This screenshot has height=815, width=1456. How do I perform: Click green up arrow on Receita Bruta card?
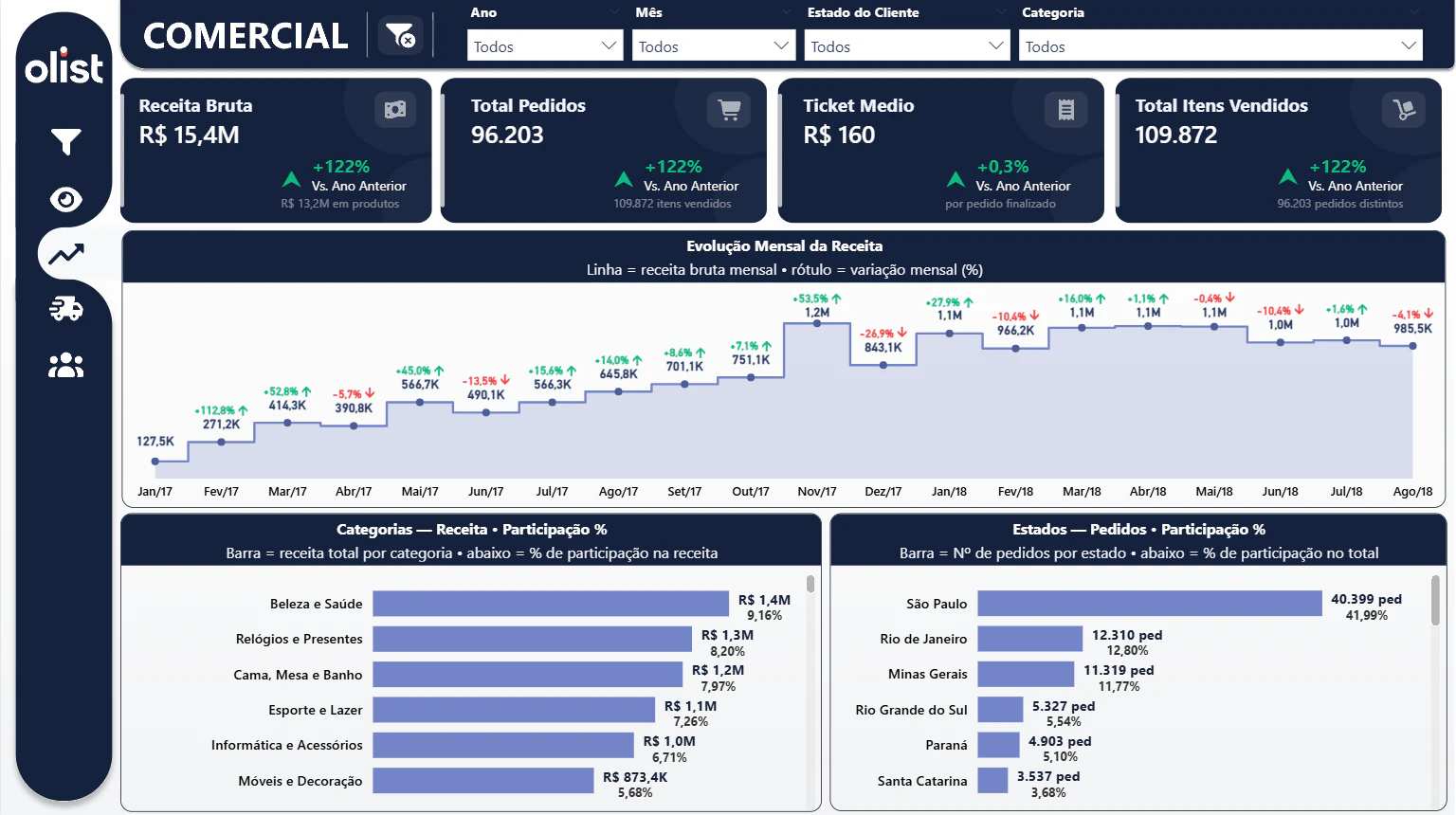click(292, 178)
